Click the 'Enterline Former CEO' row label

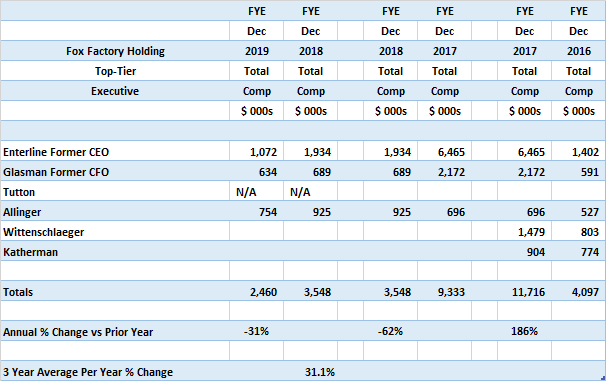[56, 152]
